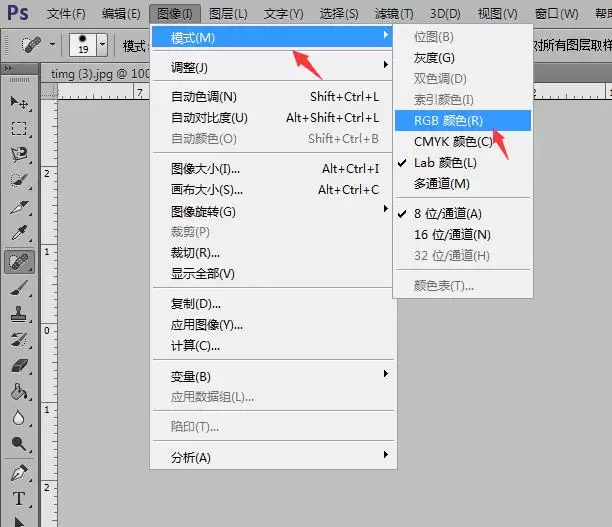Screen dimensions: 612x527
Task: Open the 窗口(W) menu
Action: click(x=556, y=14)
